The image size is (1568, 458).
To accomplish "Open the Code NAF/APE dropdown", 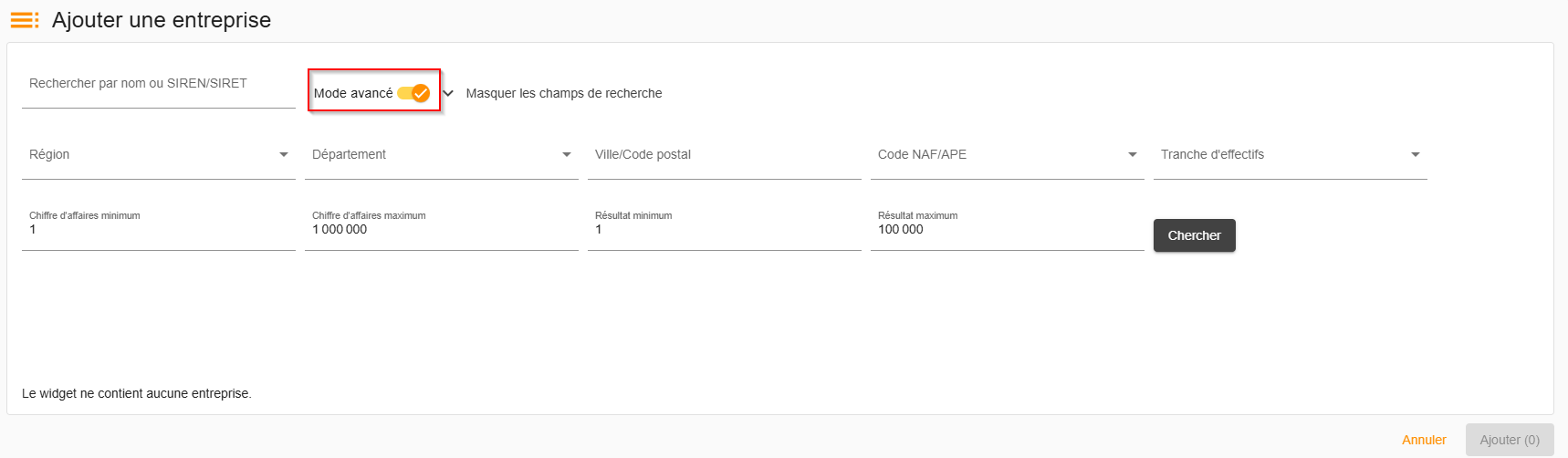I will point(1008,155).
